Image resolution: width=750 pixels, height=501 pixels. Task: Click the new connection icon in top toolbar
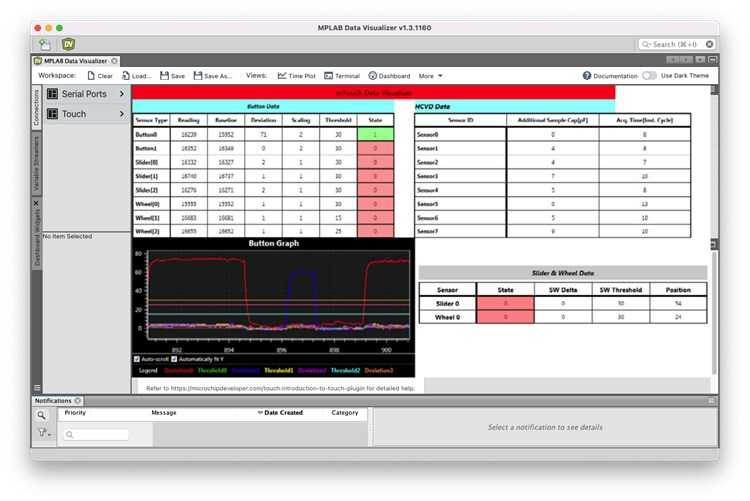pos(44,45)
